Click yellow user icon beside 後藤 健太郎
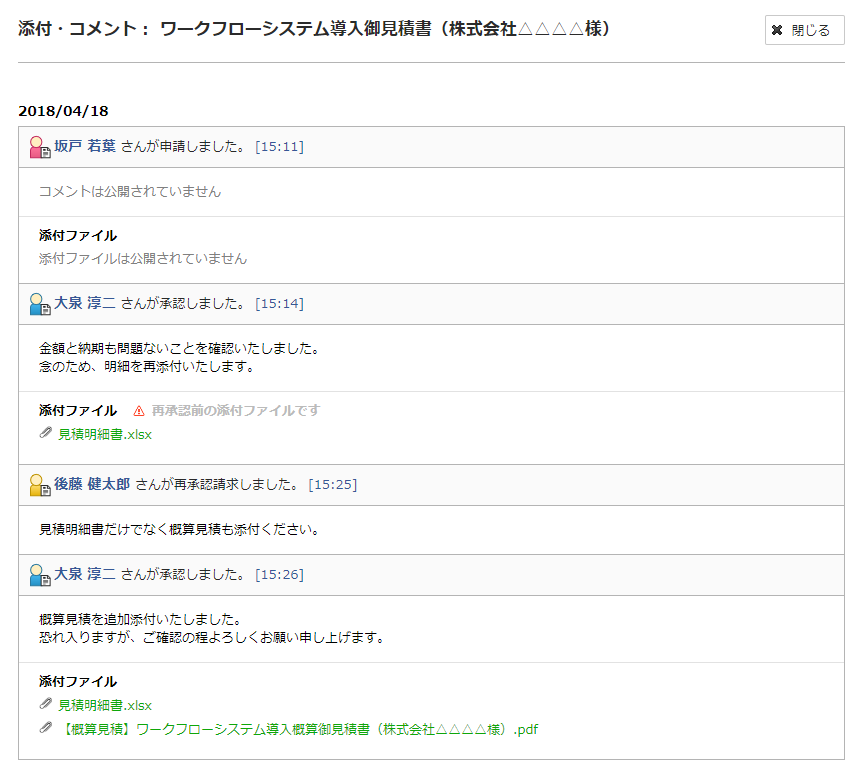This screenshot has height=778, width=863. tap(40, 485)
